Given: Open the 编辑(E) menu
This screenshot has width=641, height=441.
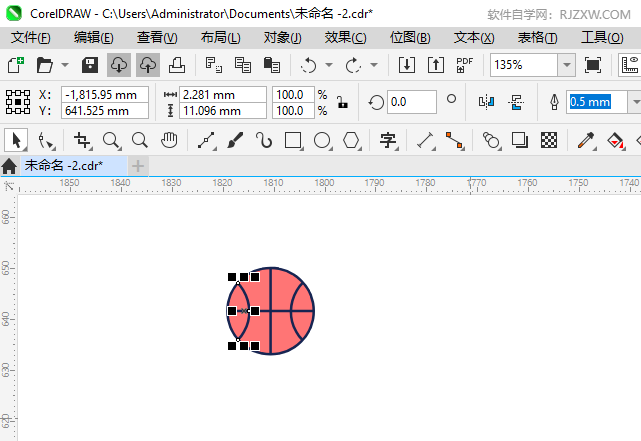Looking at the screenshot, I should [94, 38].
